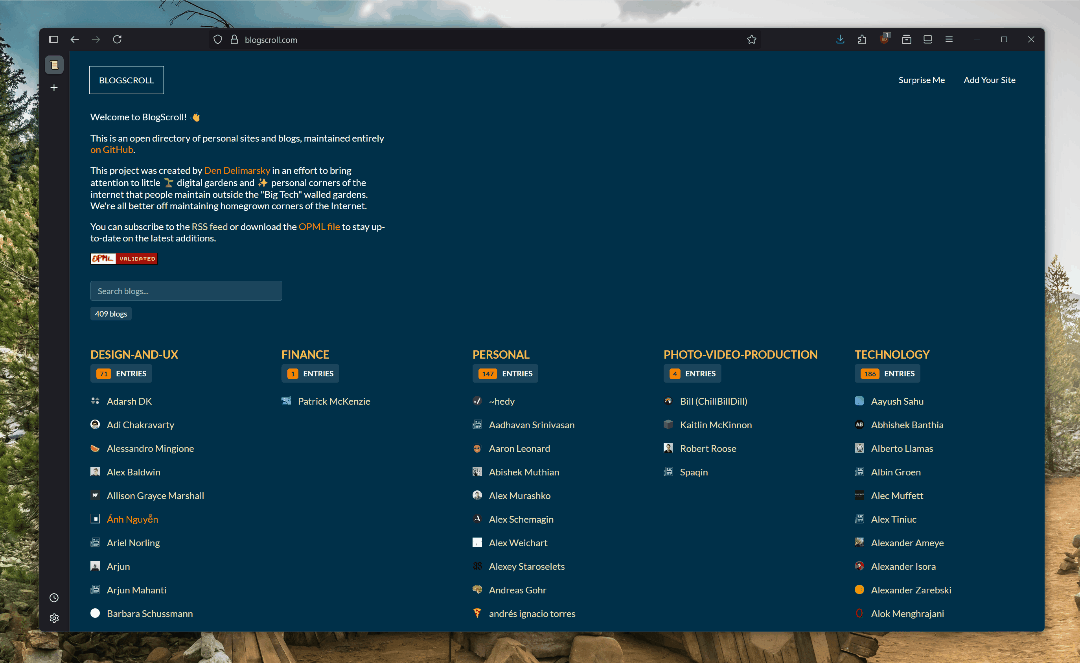Open the Den Delimarsky link
Screen dimensions: 1080x663
click(237, 171)
